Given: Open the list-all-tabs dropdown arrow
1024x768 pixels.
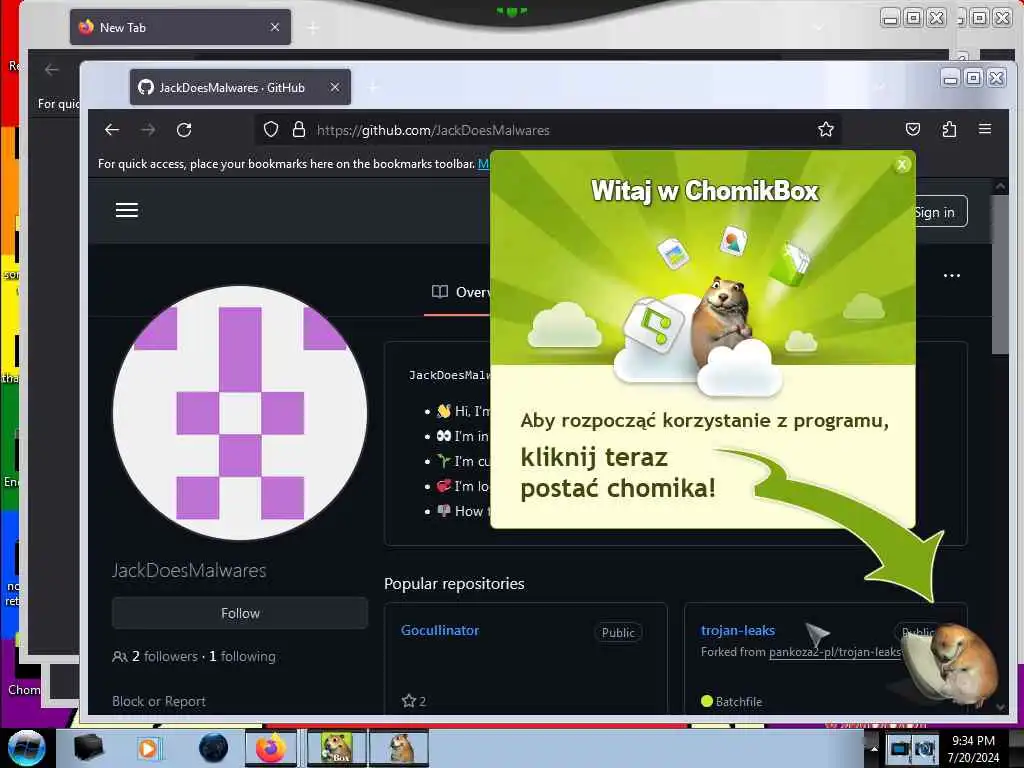Looking at the screenshot, I should tap(880, 87).
